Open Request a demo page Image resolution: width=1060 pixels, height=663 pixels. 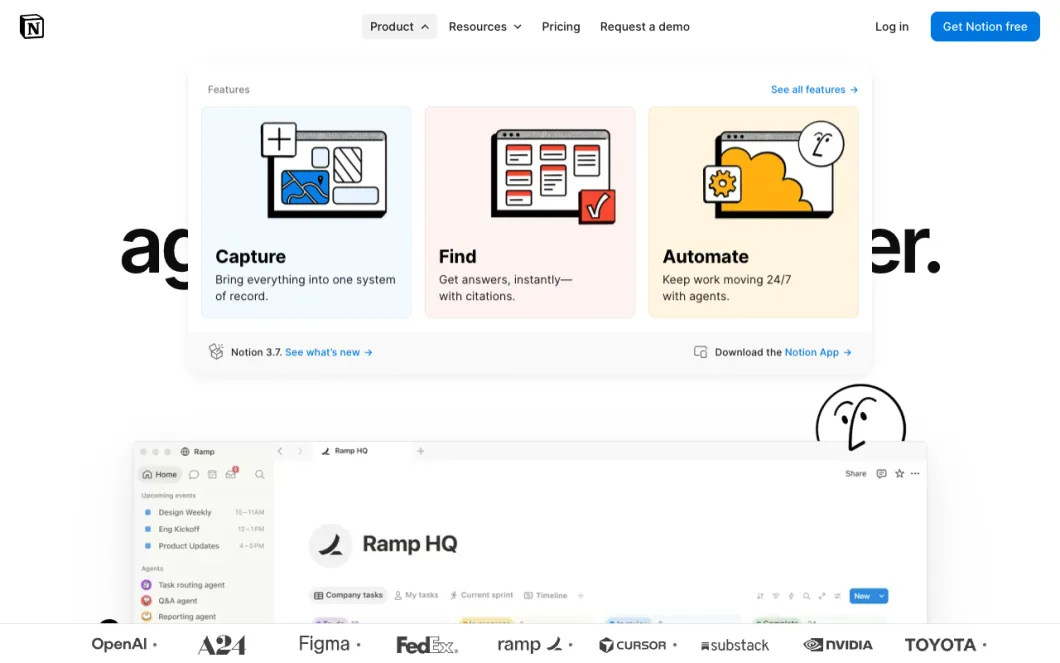click(x=644, y=26)
